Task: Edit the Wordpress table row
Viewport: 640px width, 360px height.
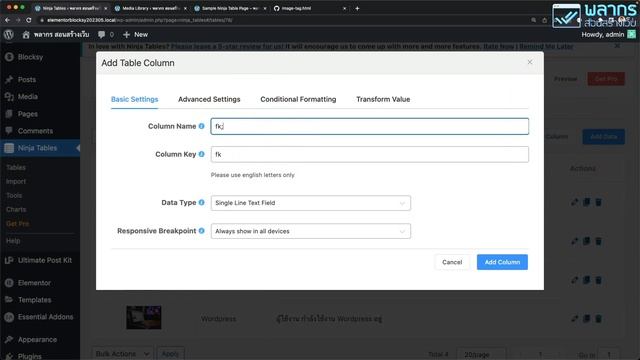Action: (574, 319)
